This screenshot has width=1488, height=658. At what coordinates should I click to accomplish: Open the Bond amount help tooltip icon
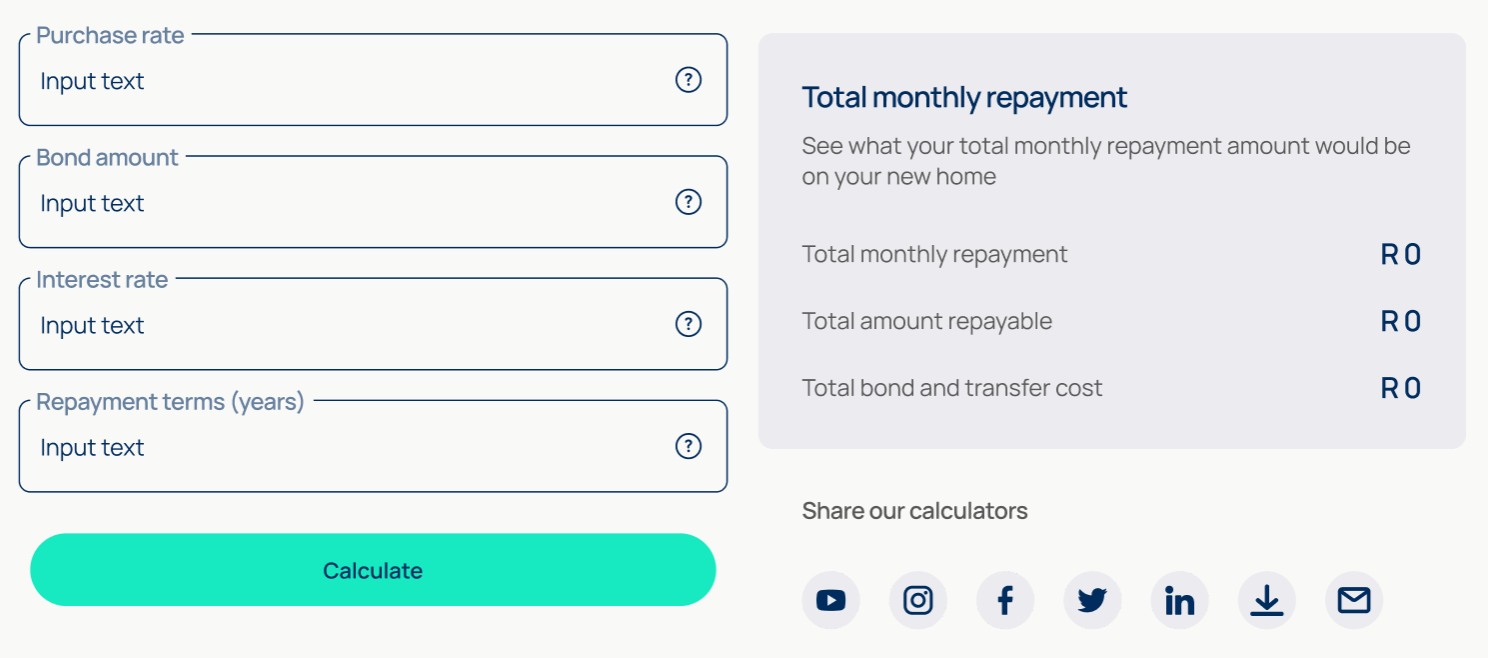688,202
